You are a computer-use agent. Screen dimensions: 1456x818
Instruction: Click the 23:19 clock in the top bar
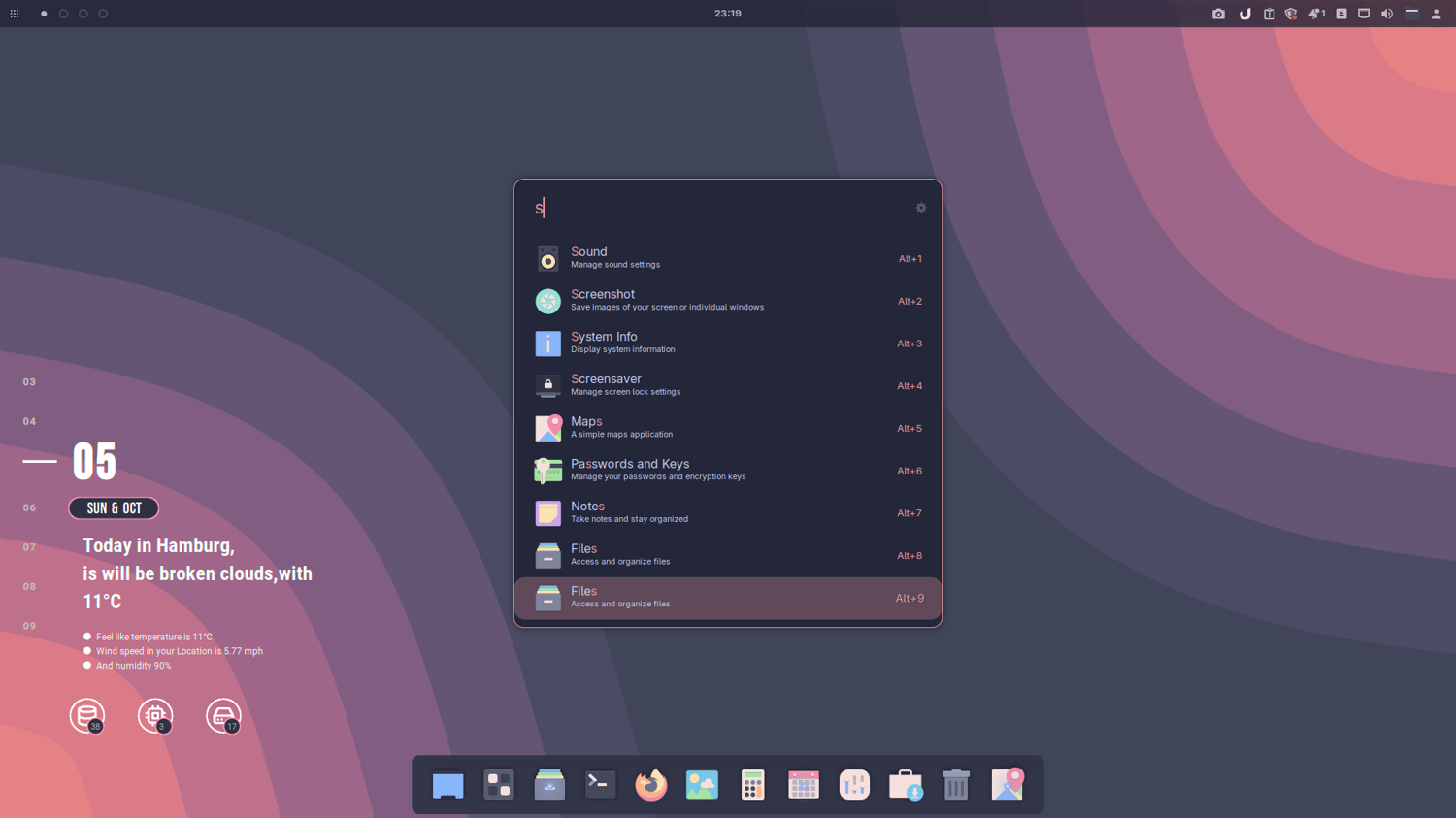[x=728, y=14]
